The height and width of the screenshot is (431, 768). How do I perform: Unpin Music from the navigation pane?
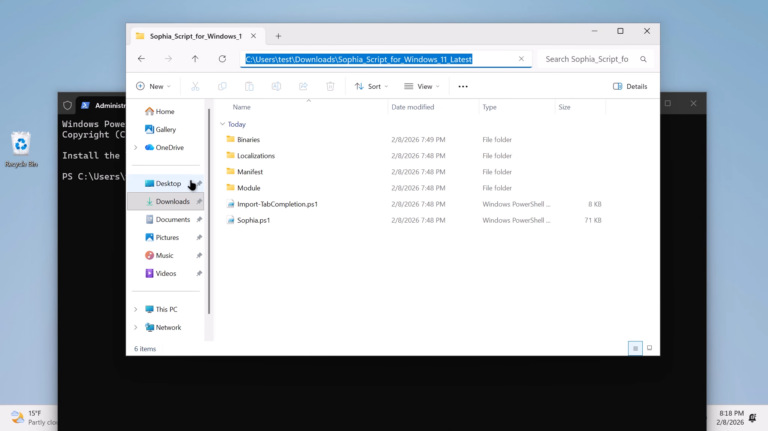point(199,256)
